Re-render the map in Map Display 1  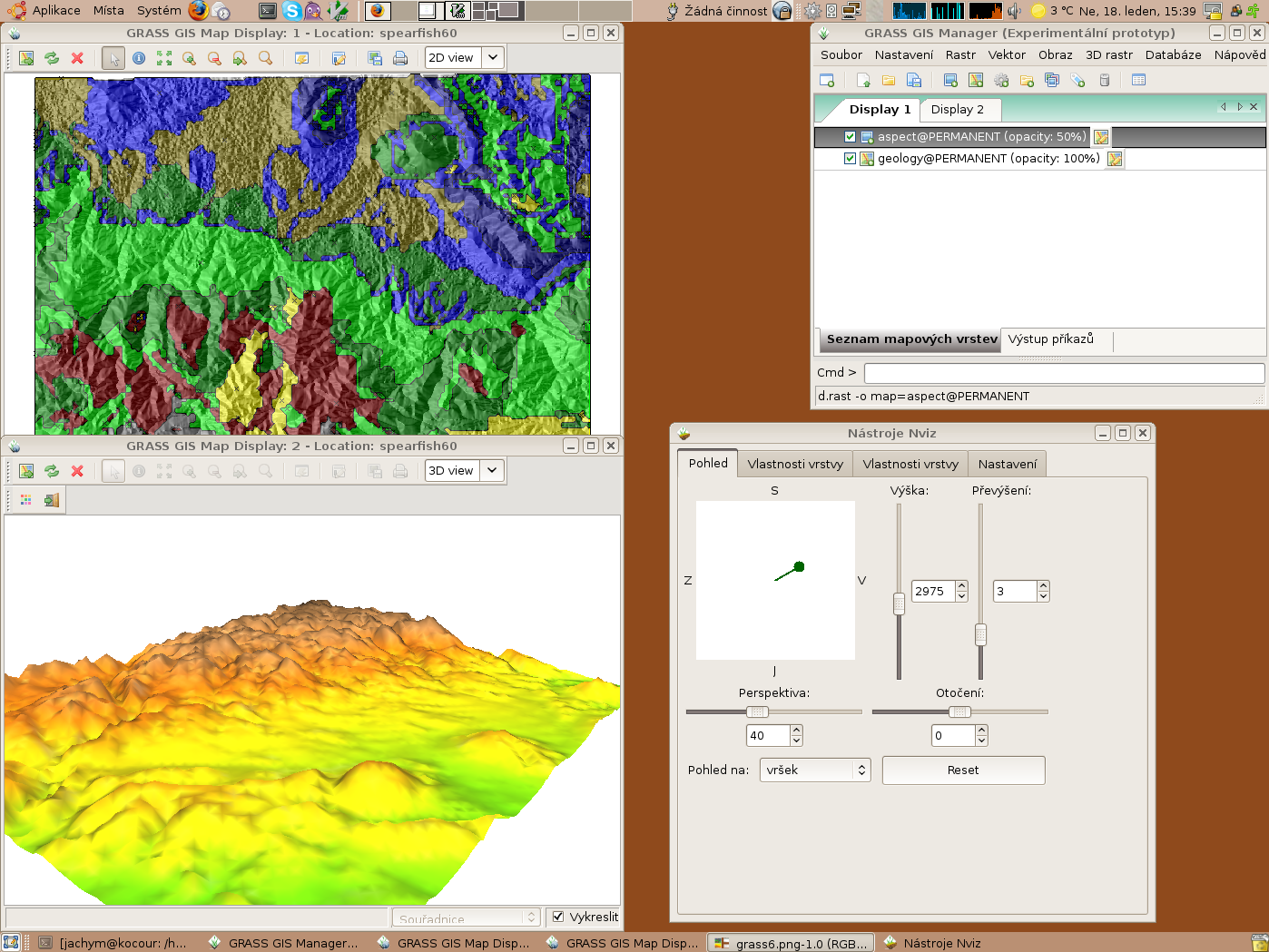[52, 58]
